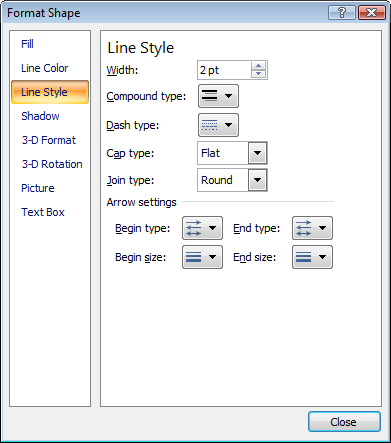Click the Close button

(x=344, y=422)
